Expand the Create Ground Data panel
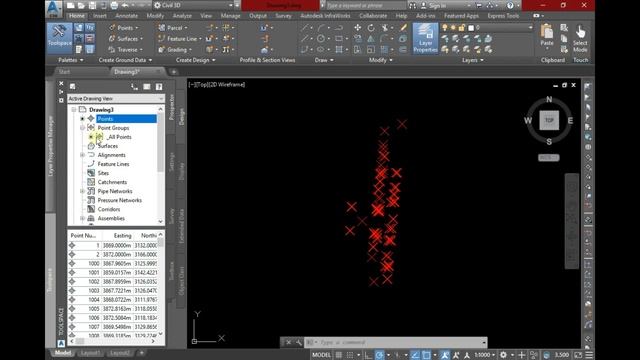The width and height of the screenshot is (640, 360). tap(125, 60)
